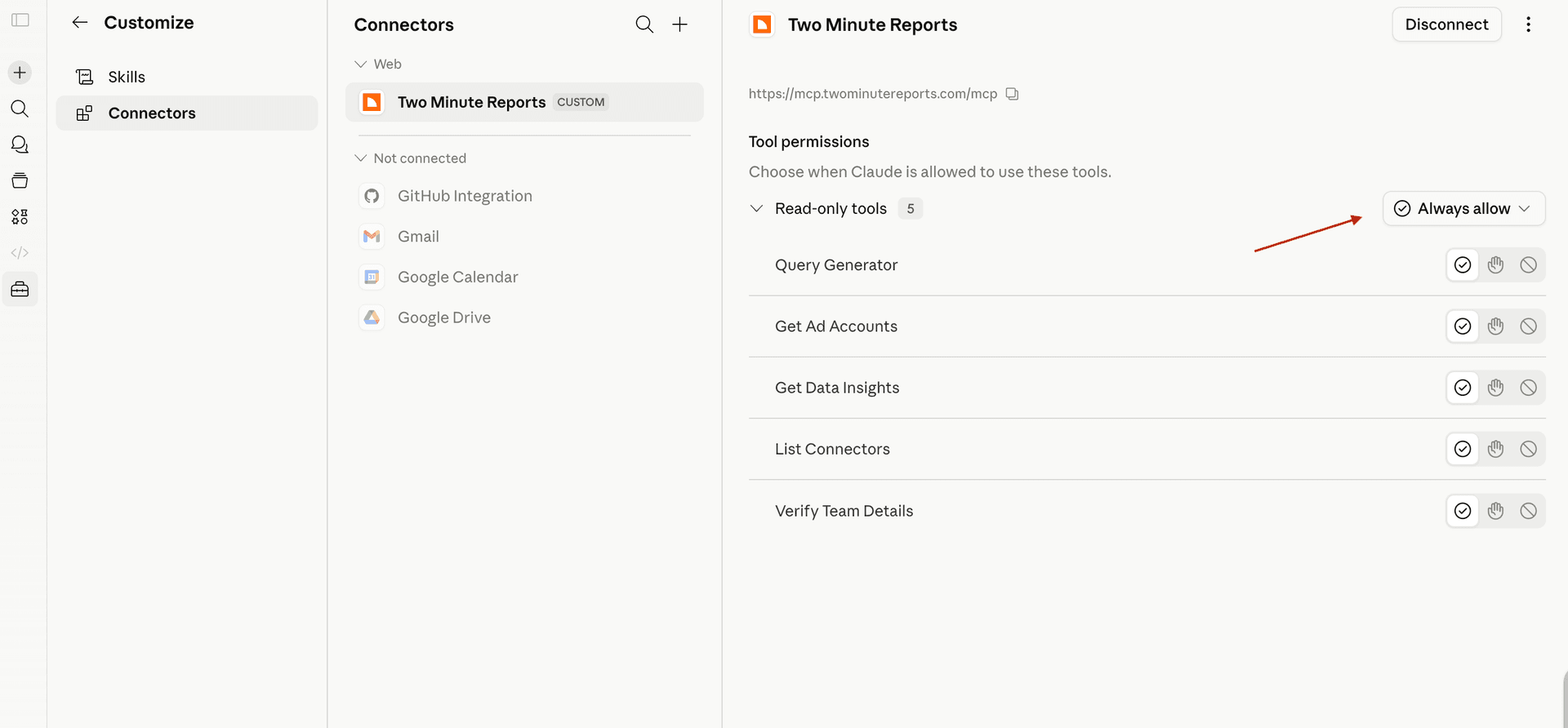Click the mcp.twominutereports.com URL text
This screenshot has height=728, width=1568.
tap(873, 94)
